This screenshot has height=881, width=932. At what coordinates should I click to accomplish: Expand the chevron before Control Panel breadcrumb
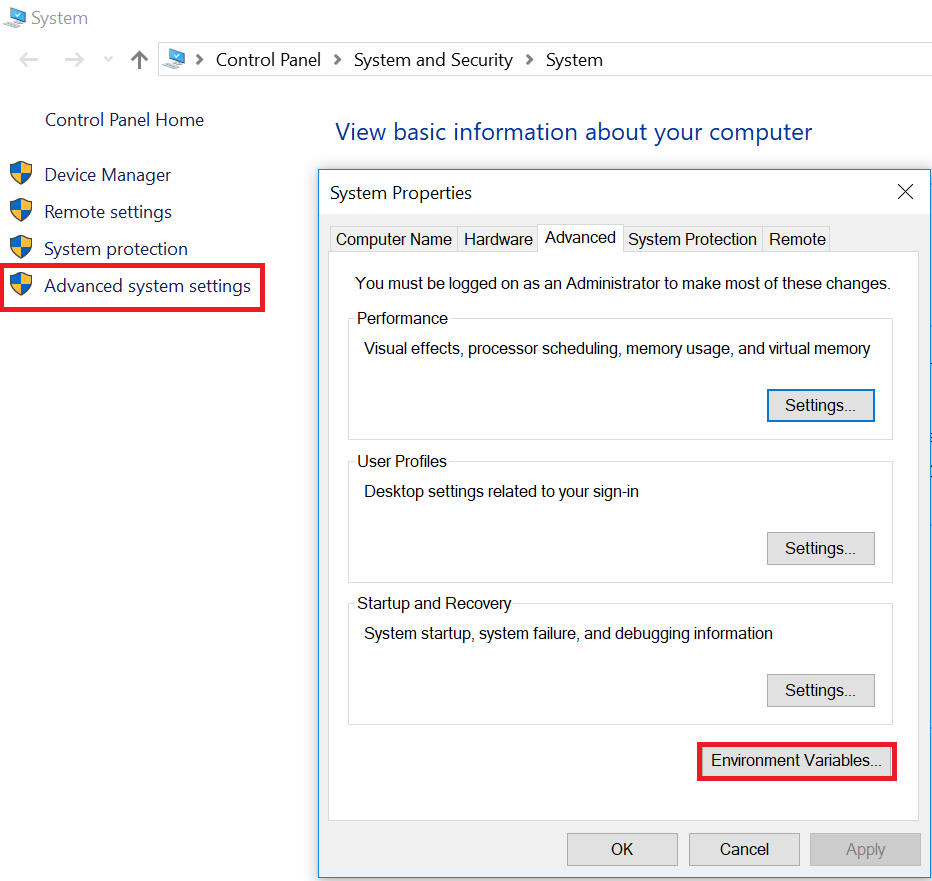[x=200, y=59]
